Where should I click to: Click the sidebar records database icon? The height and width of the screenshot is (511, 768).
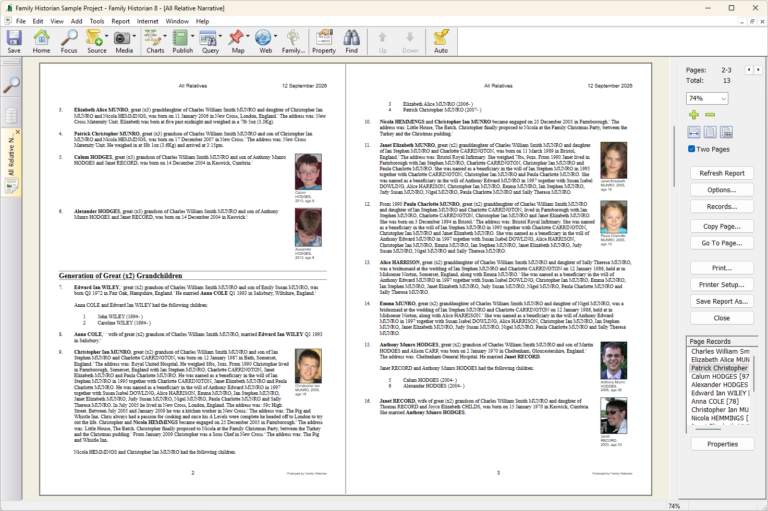pyautogui.click(x=11, y=116)
